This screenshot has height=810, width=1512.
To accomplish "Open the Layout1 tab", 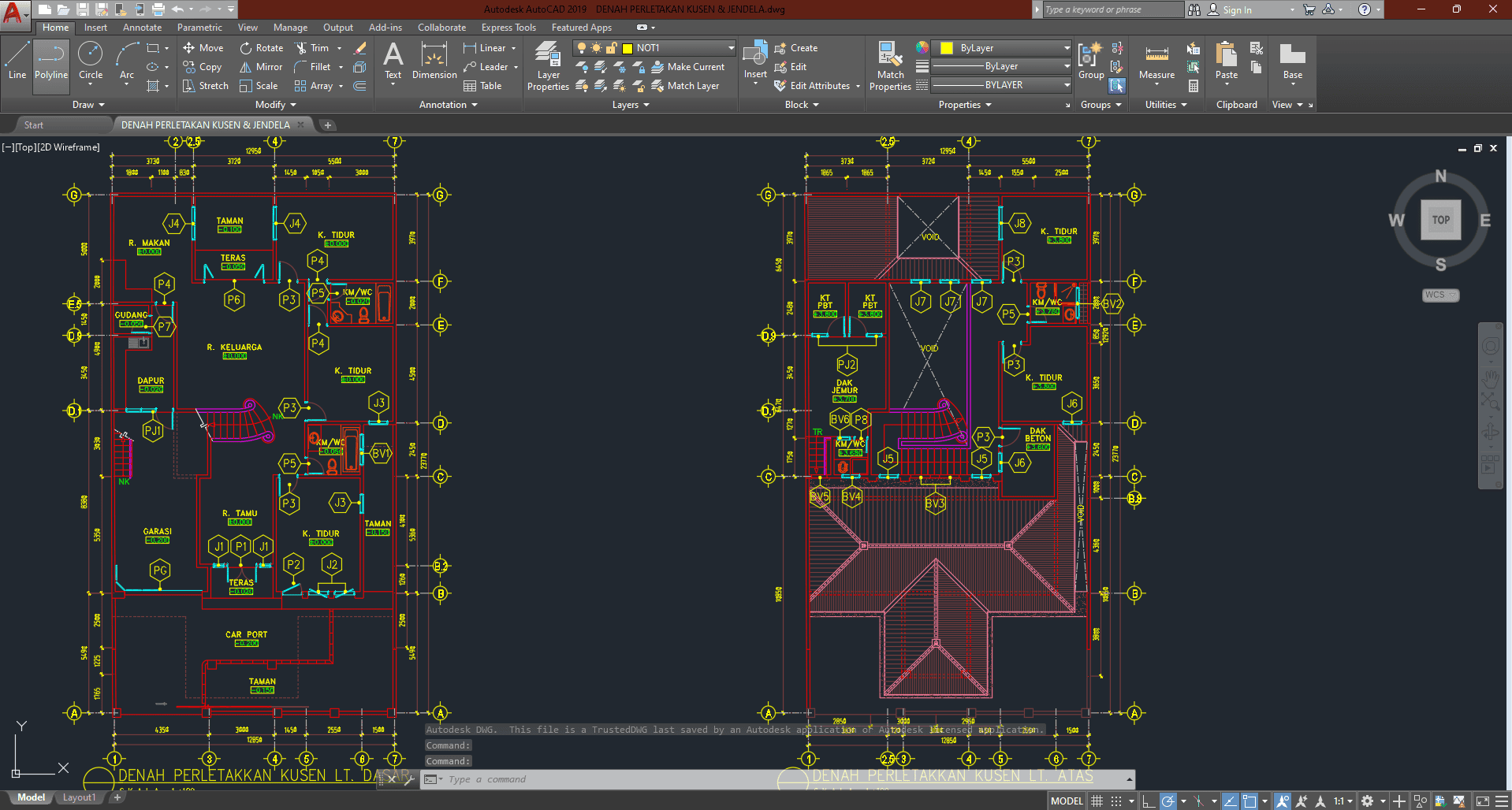I will (79, 797).
